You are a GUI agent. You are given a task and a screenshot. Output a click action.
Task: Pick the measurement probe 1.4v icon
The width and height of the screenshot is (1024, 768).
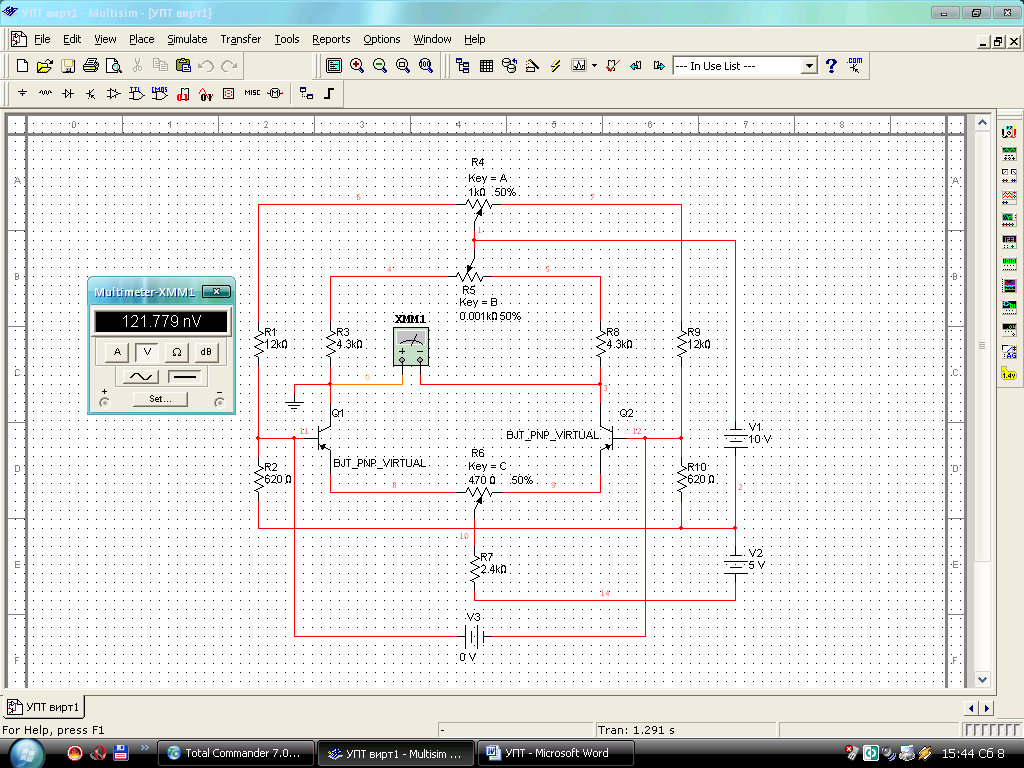[x=1009, y=374]
